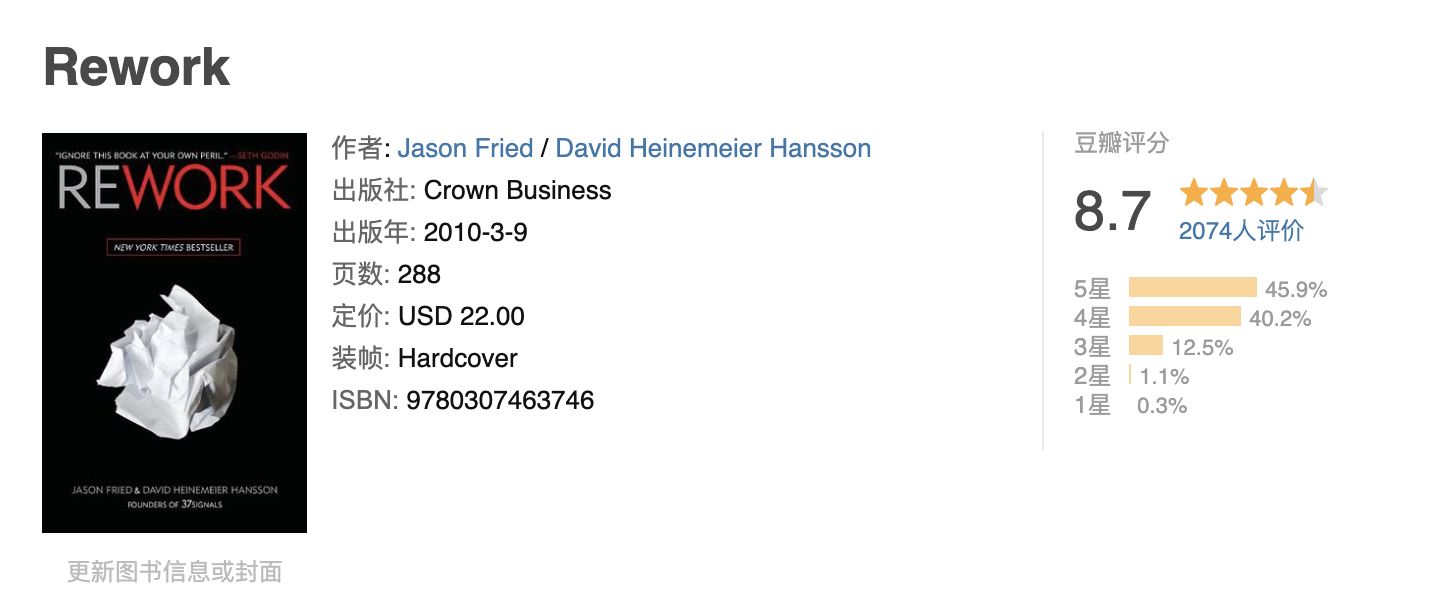Click the 2星 rating distribution bar
1430x614 pixels.
pos(1130,375)
